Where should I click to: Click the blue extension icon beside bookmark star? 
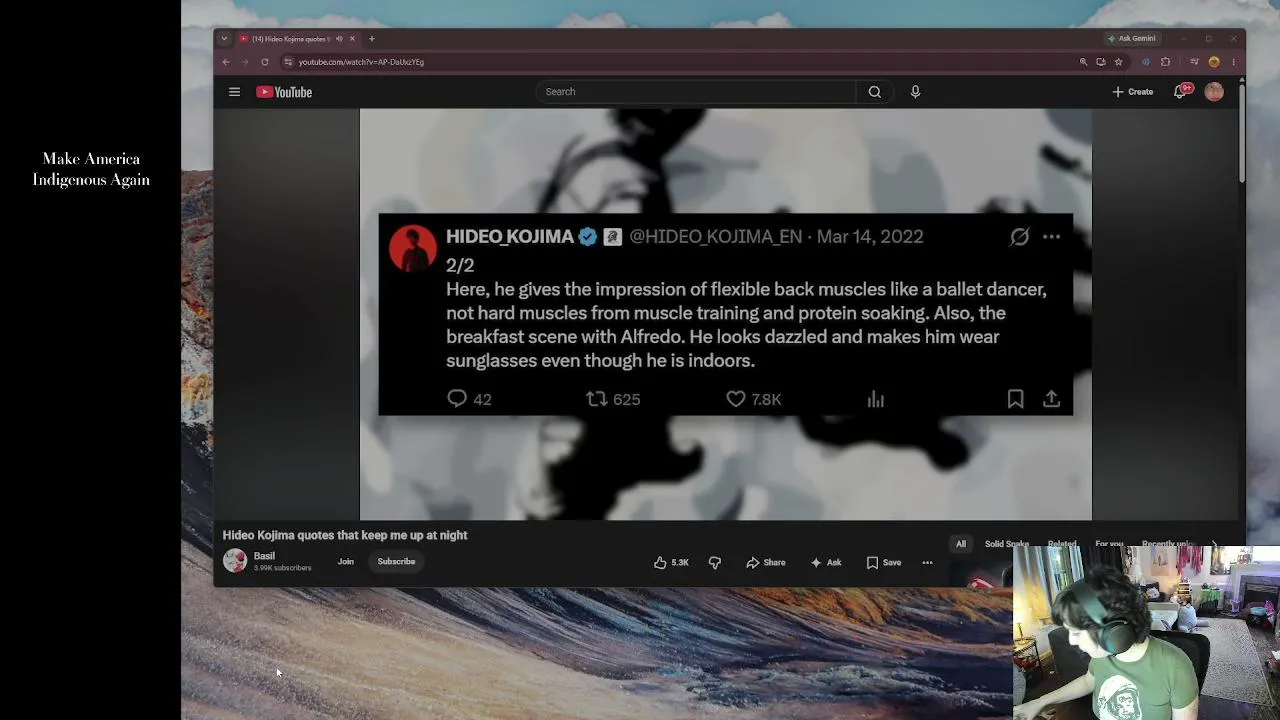1146,62
